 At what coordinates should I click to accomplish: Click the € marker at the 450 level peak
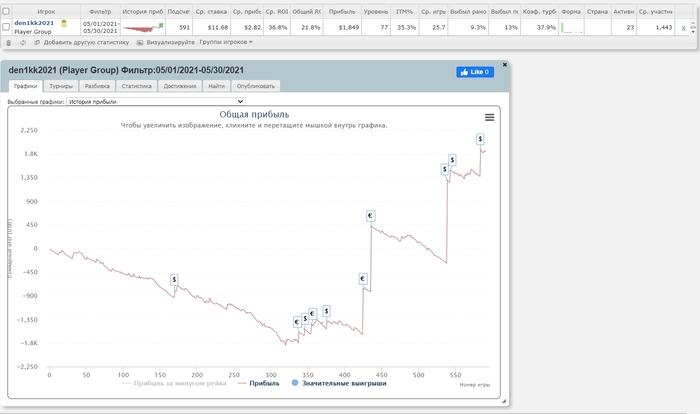pos(370,216)
